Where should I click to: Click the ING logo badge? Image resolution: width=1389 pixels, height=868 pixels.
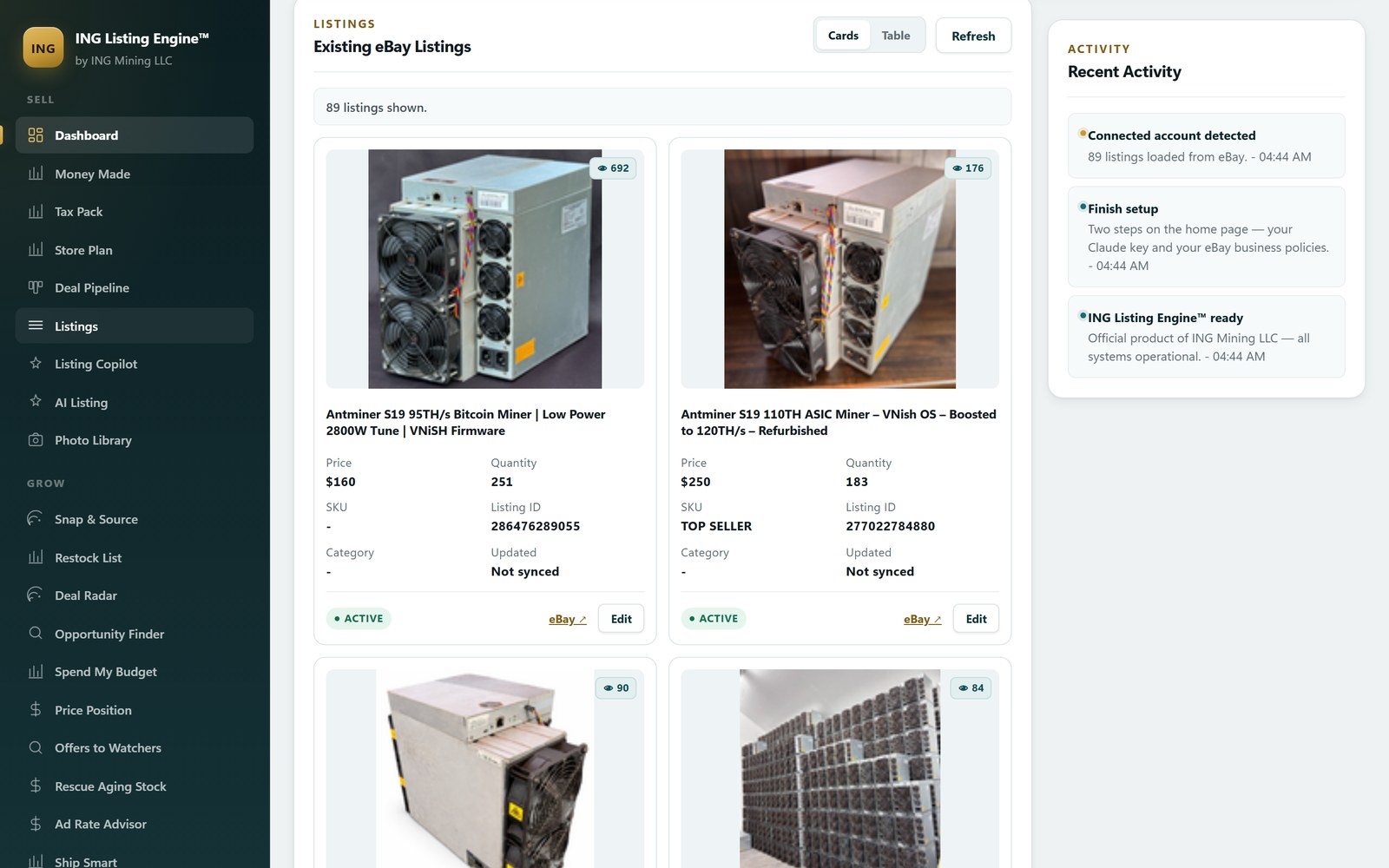(x=43, y=48)
